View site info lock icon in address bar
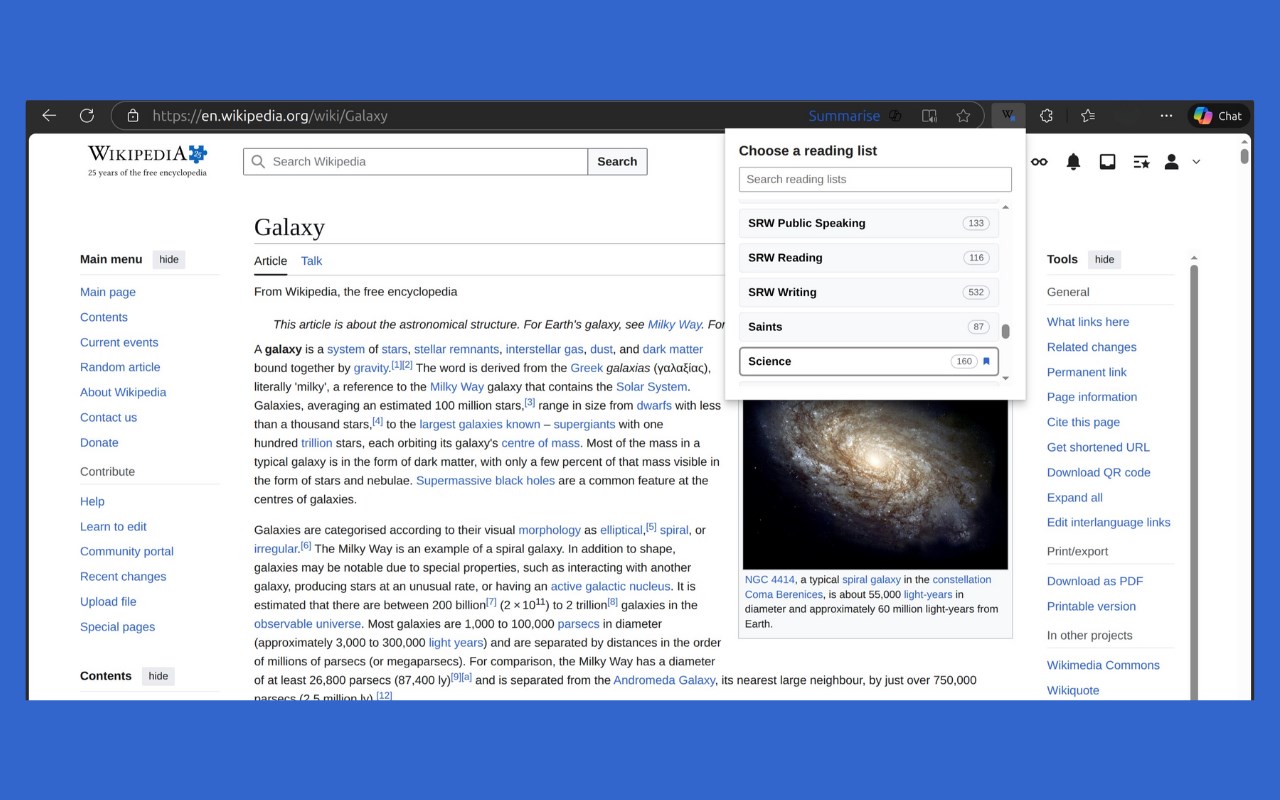The width and height of the screenshot is (1280, 800). (133, 116)
